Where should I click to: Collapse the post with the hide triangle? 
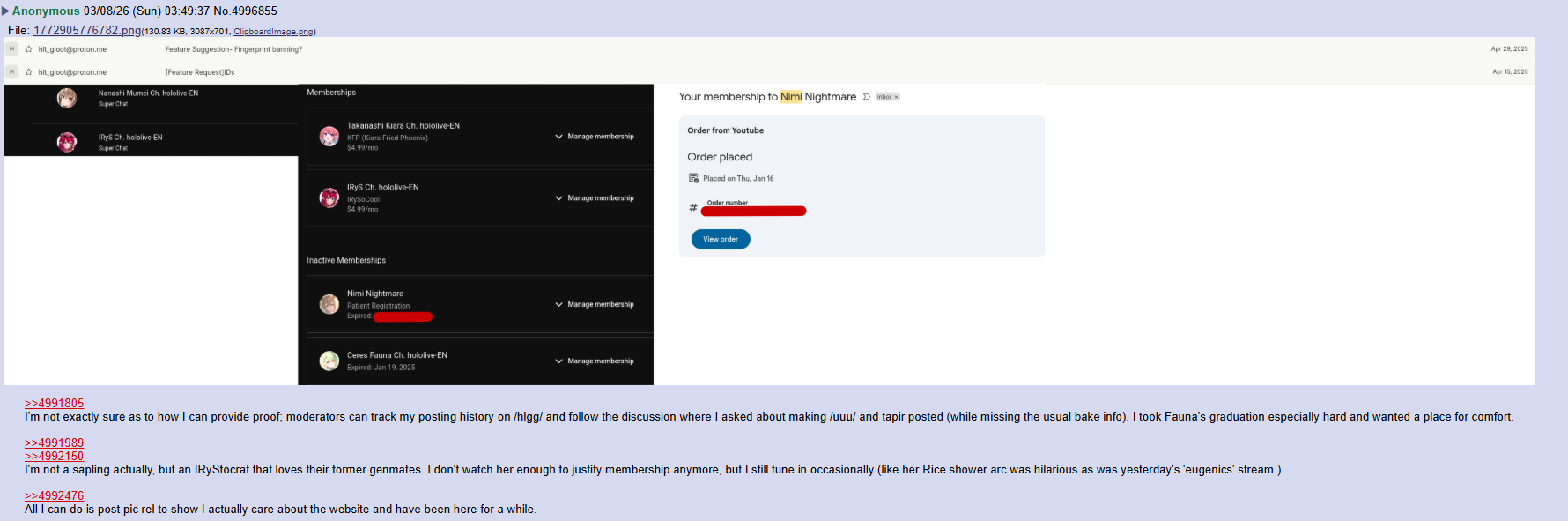(5, 11)
